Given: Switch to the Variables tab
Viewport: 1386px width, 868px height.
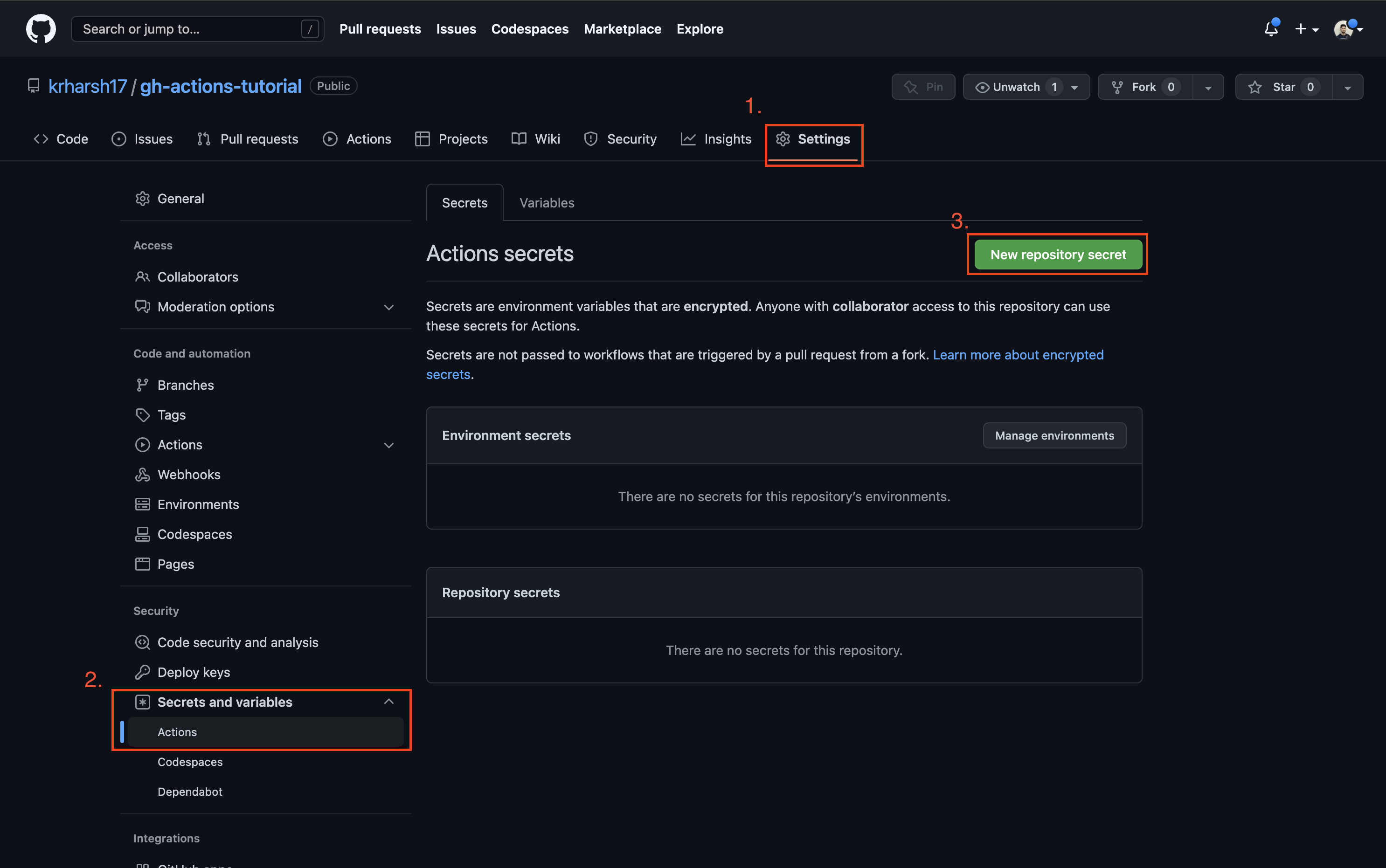Looking at the screenshot, I should pos(546,203).
